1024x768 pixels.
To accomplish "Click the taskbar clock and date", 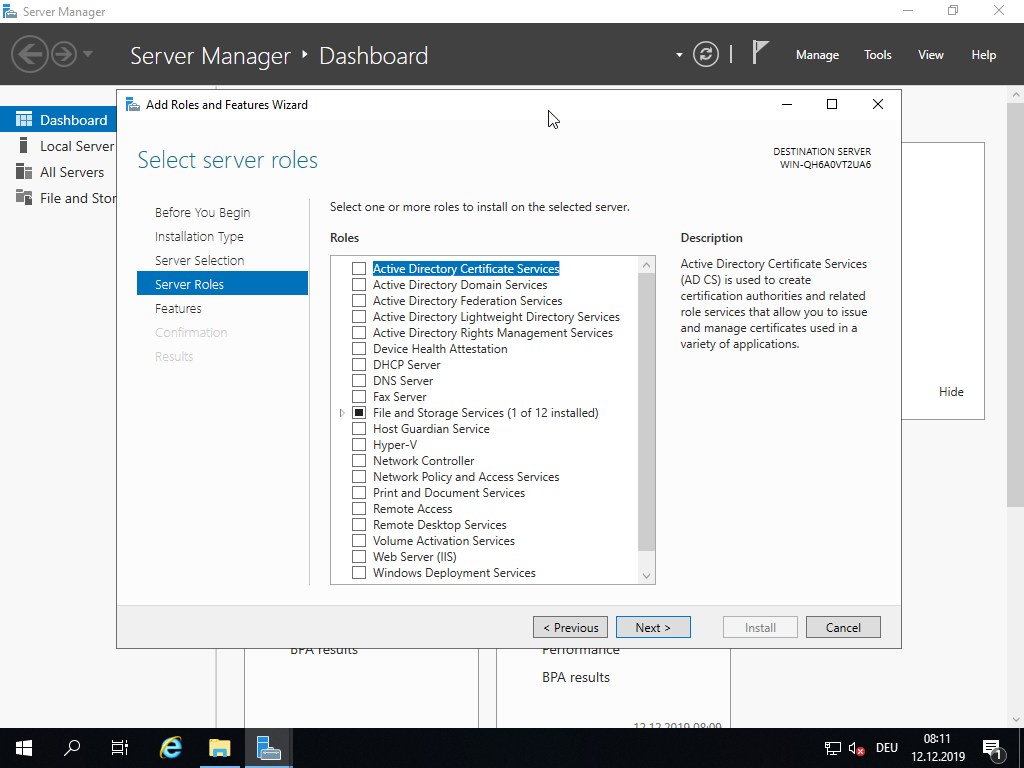I will [938, 748].
